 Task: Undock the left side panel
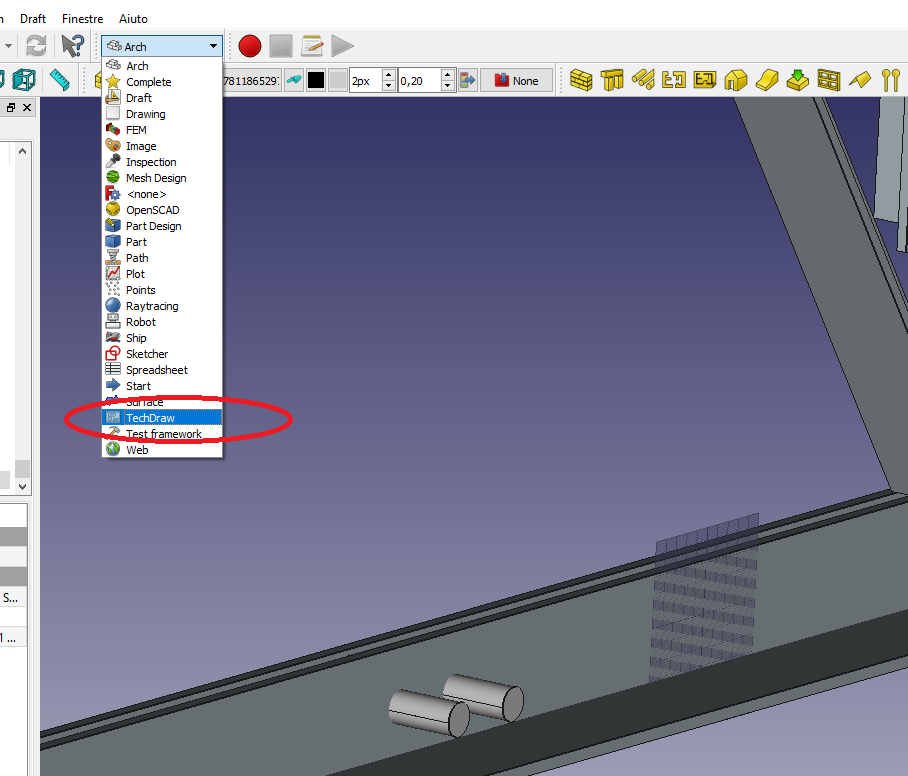click(11, 108)
